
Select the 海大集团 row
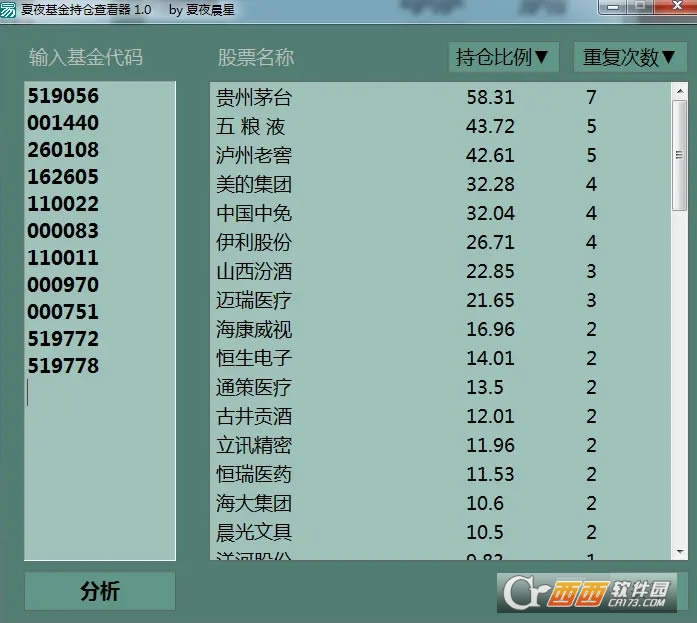click(x=440, y=503)
